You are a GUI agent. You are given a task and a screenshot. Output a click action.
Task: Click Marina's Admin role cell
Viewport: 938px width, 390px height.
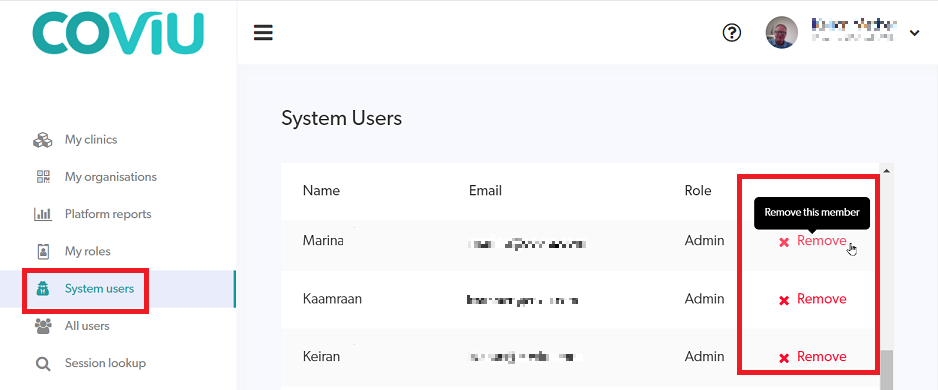pos(704,241)
